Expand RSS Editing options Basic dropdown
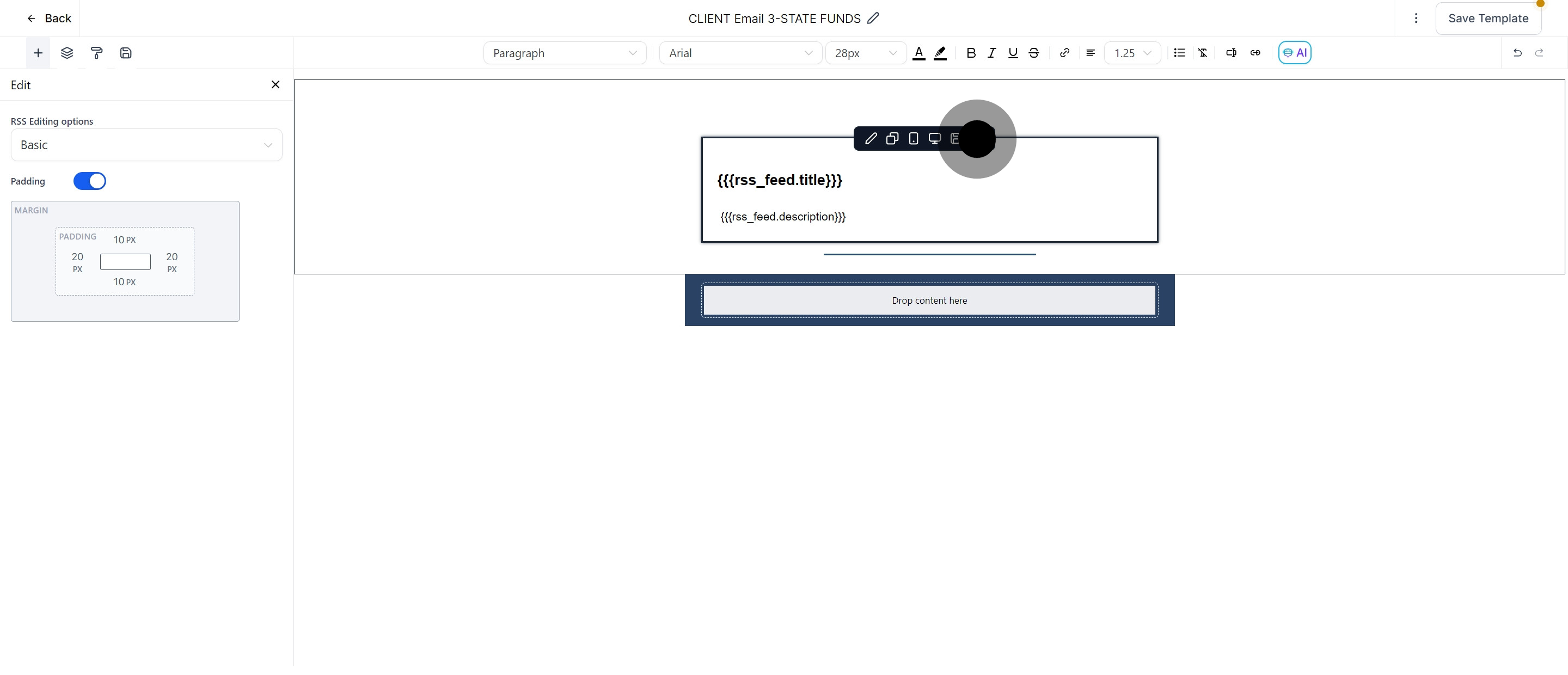The width and height of the screenshot is (1568, 675). tap(146, 145)
